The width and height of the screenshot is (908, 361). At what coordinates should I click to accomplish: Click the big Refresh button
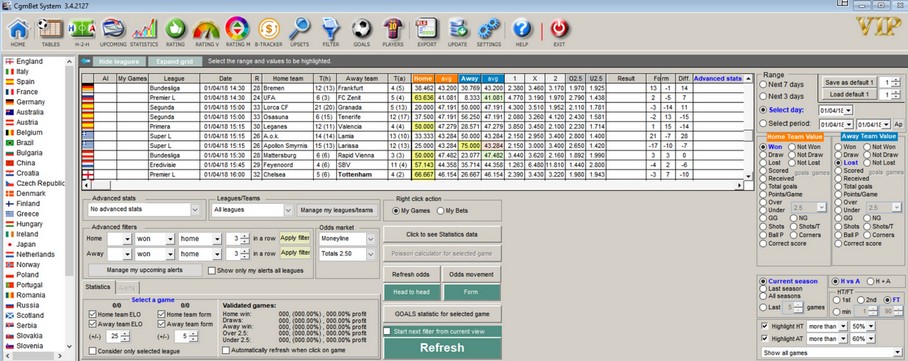442,348
